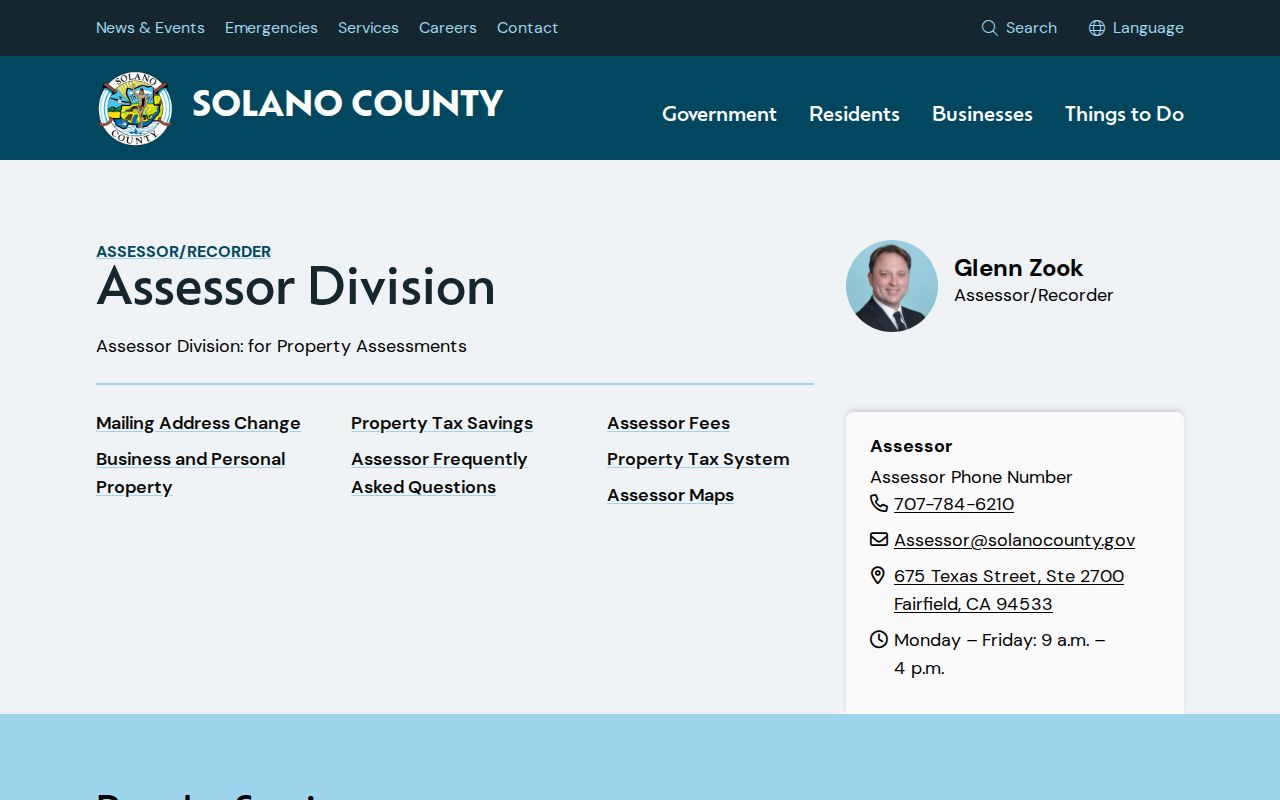Open the Emergencies link
Image resolution: width=1280 pixels, height=800 pixels.
(271, 28)
